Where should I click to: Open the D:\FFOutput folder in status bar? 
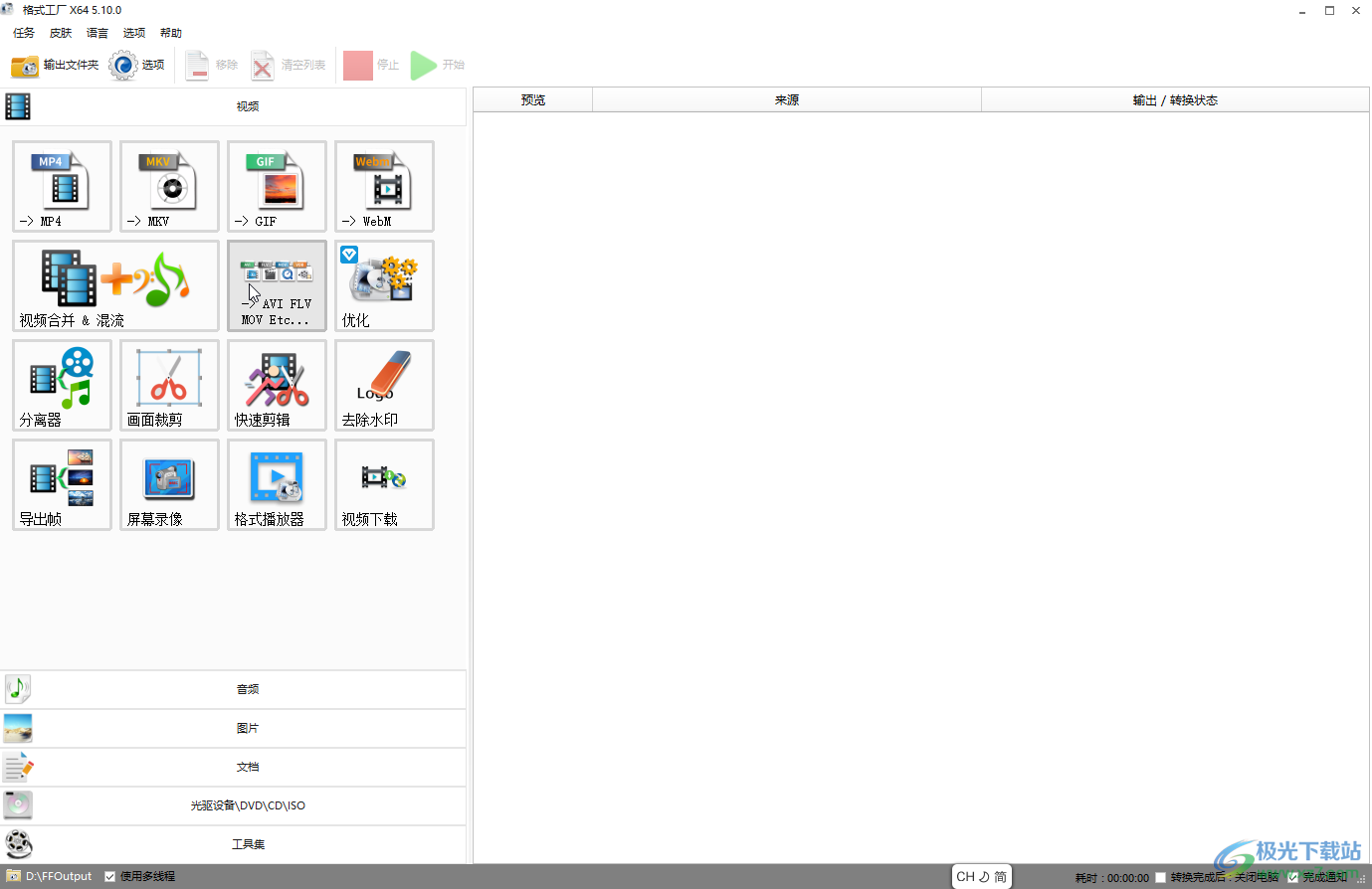pyautogui.click(x=50, y=877)
